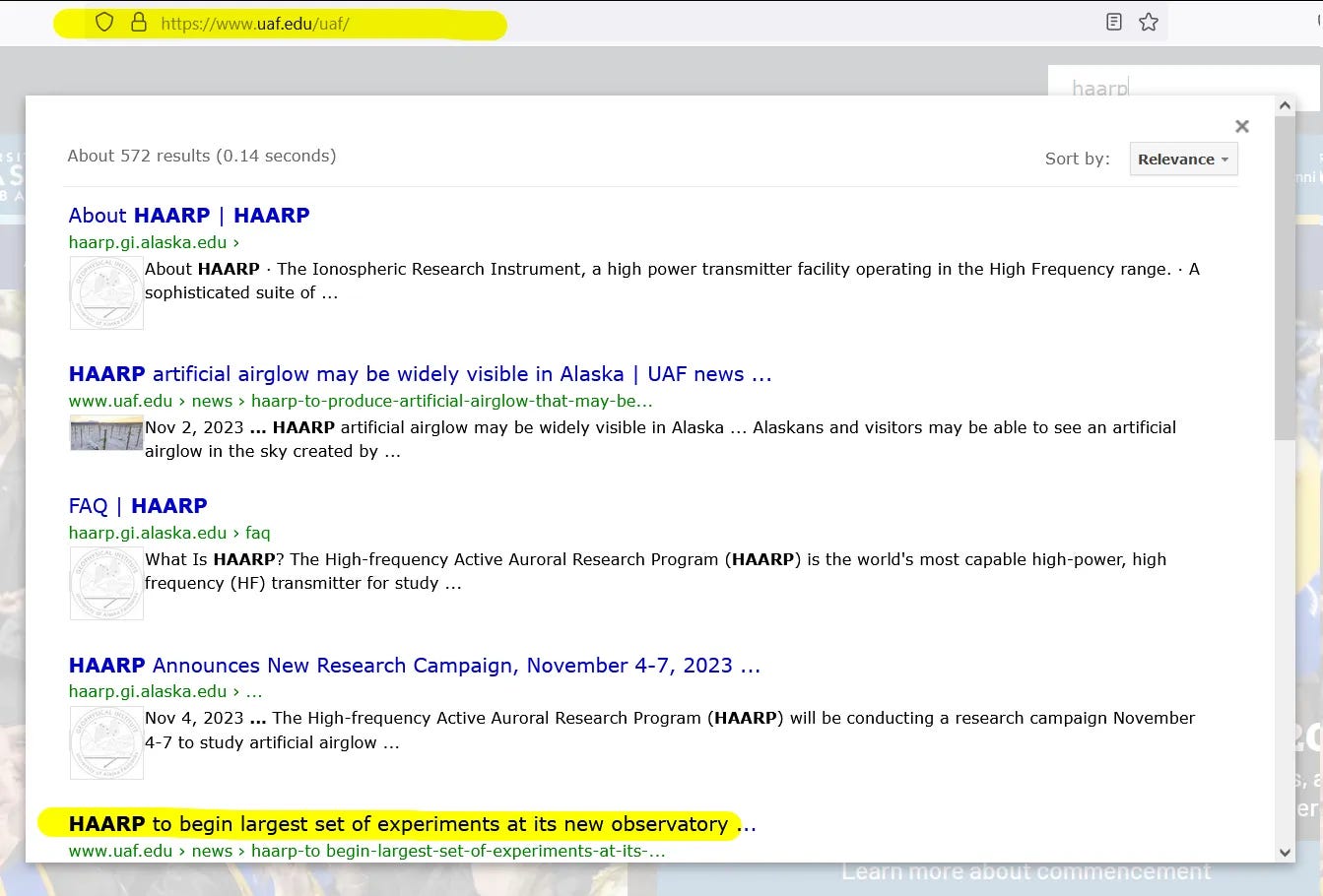Screen dimensions: 1323x896
Task: Click the search box containing 'haarp'
Action: [1182, 89]
